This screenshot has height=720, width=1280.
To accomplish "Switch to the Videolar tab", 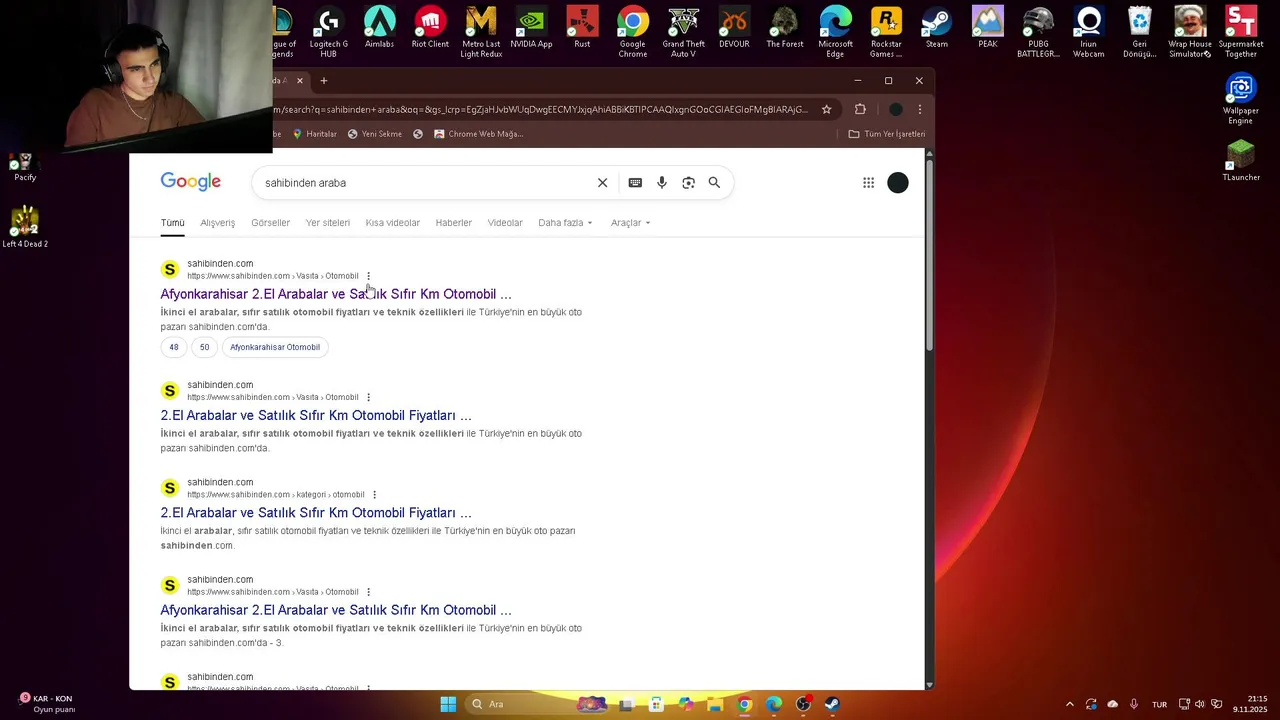I will point(505,223).
